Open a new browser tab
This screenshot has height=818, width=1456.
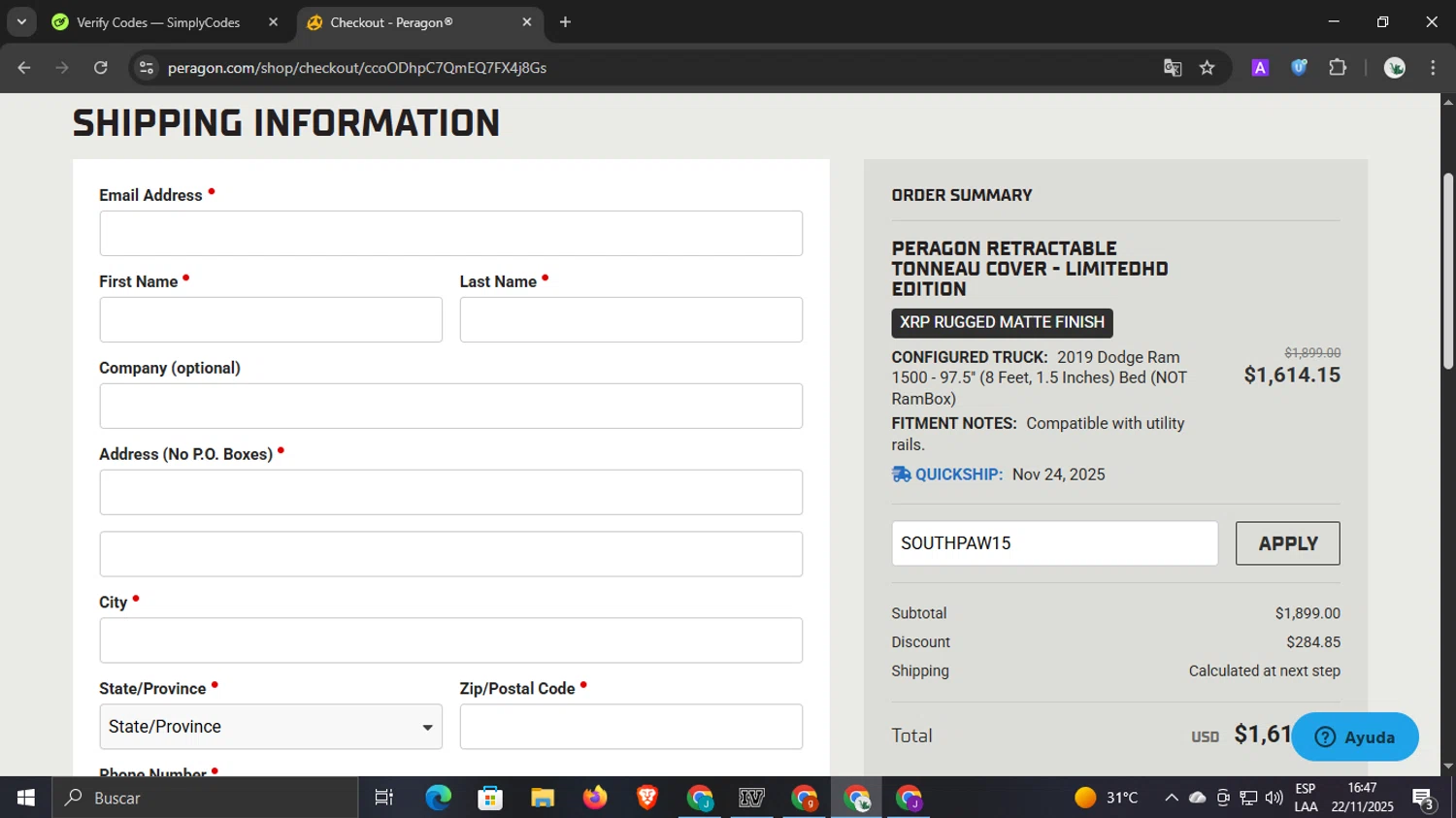click(565, 22)
